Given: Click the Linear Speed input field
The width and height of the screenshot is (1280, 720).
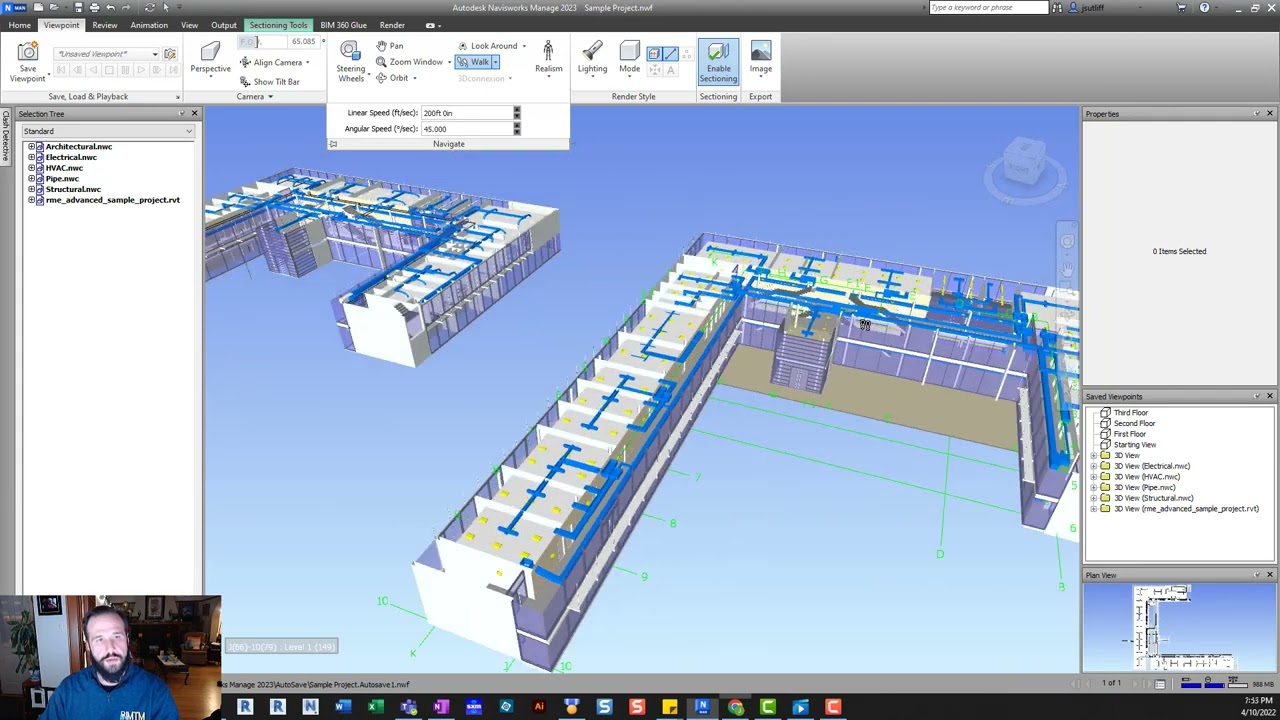Looking at the screenshot, I should (x=467, y=113).
